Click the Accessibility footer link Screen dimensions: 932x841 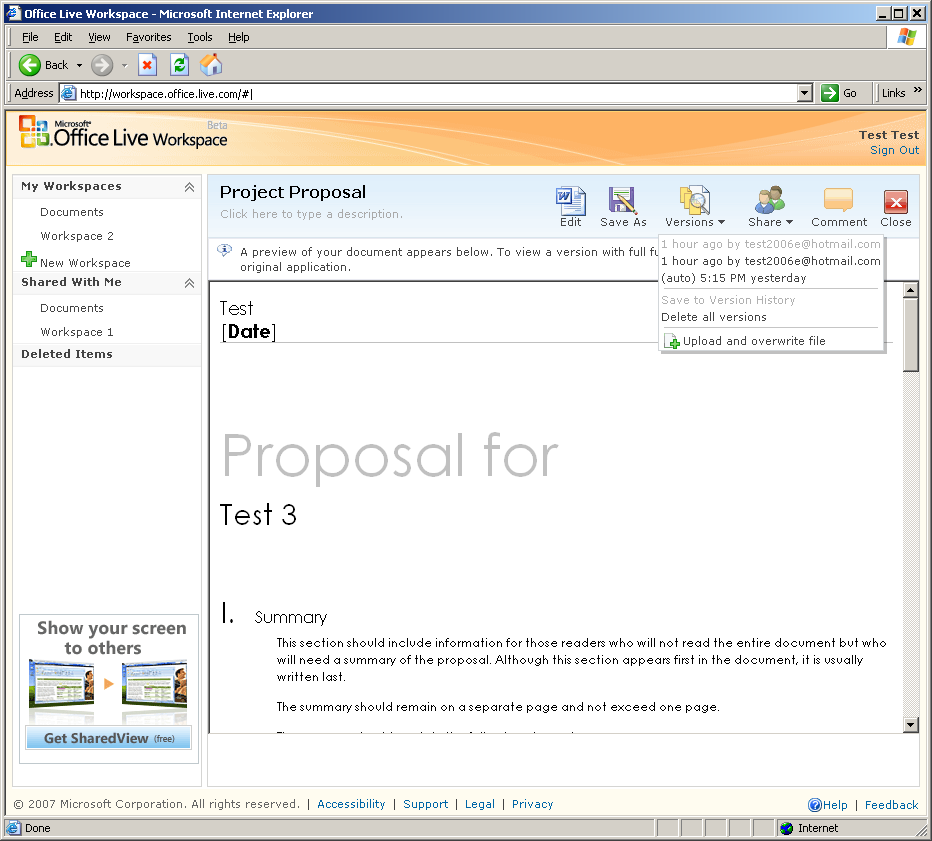pyautogui.click(x=351, y=804)
